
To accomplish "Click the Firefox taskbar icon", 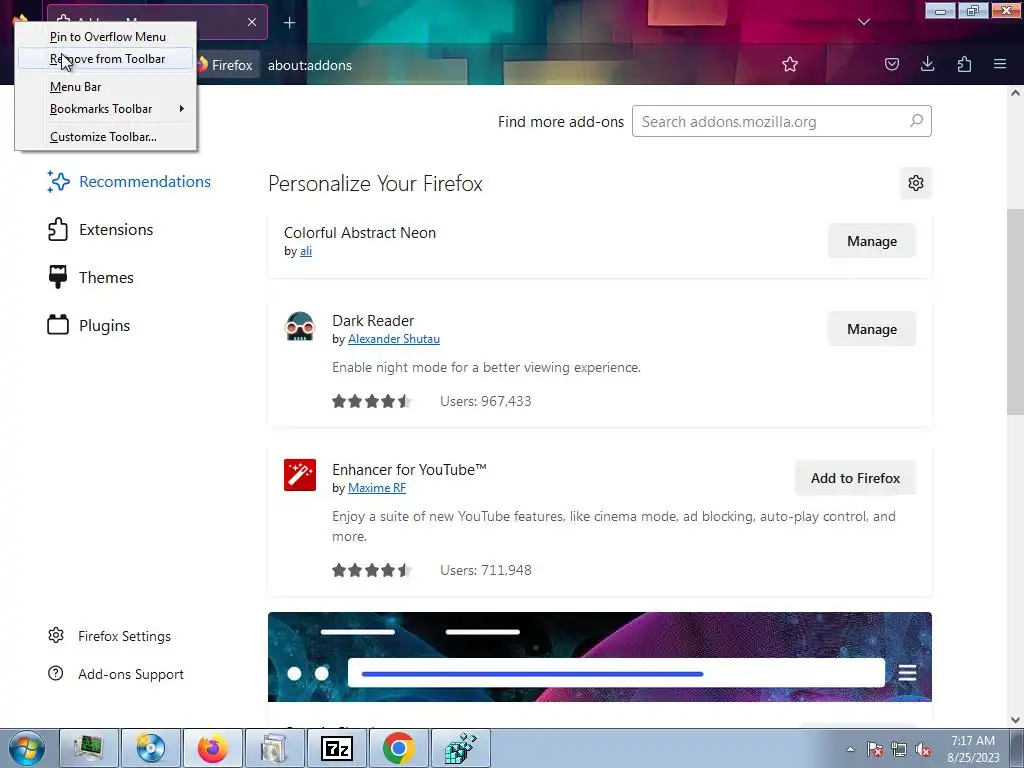I will [x=213, y=748].
